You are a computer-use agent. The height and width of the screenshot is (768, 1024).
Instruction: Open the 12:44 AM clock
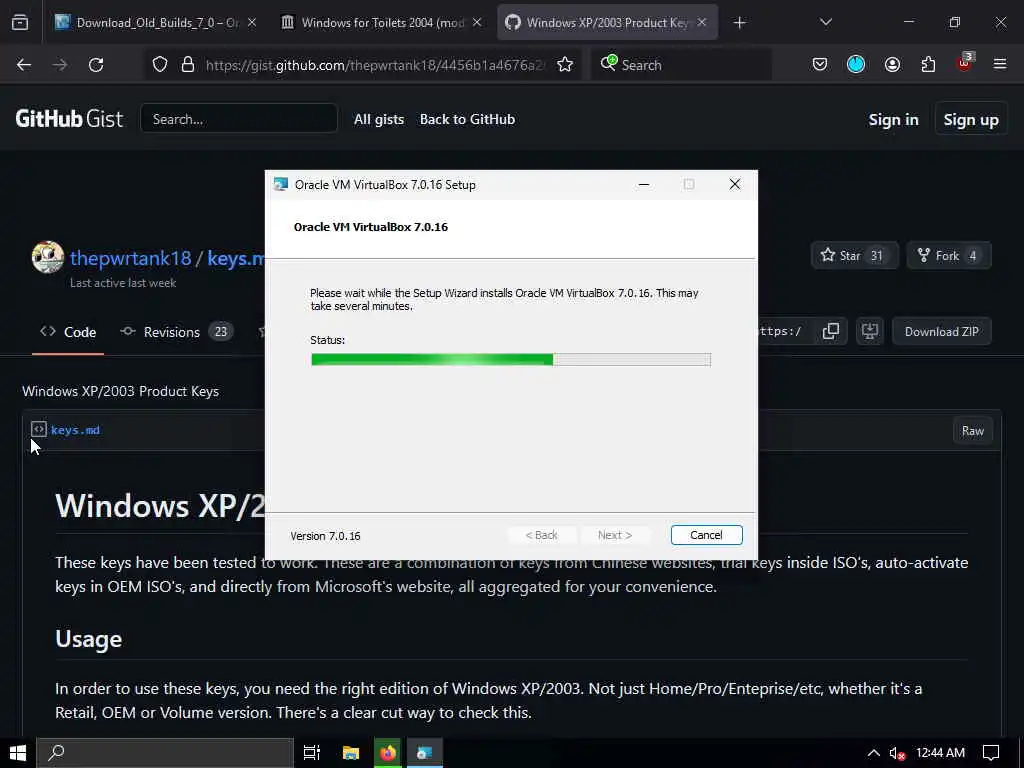click(940, 753)
